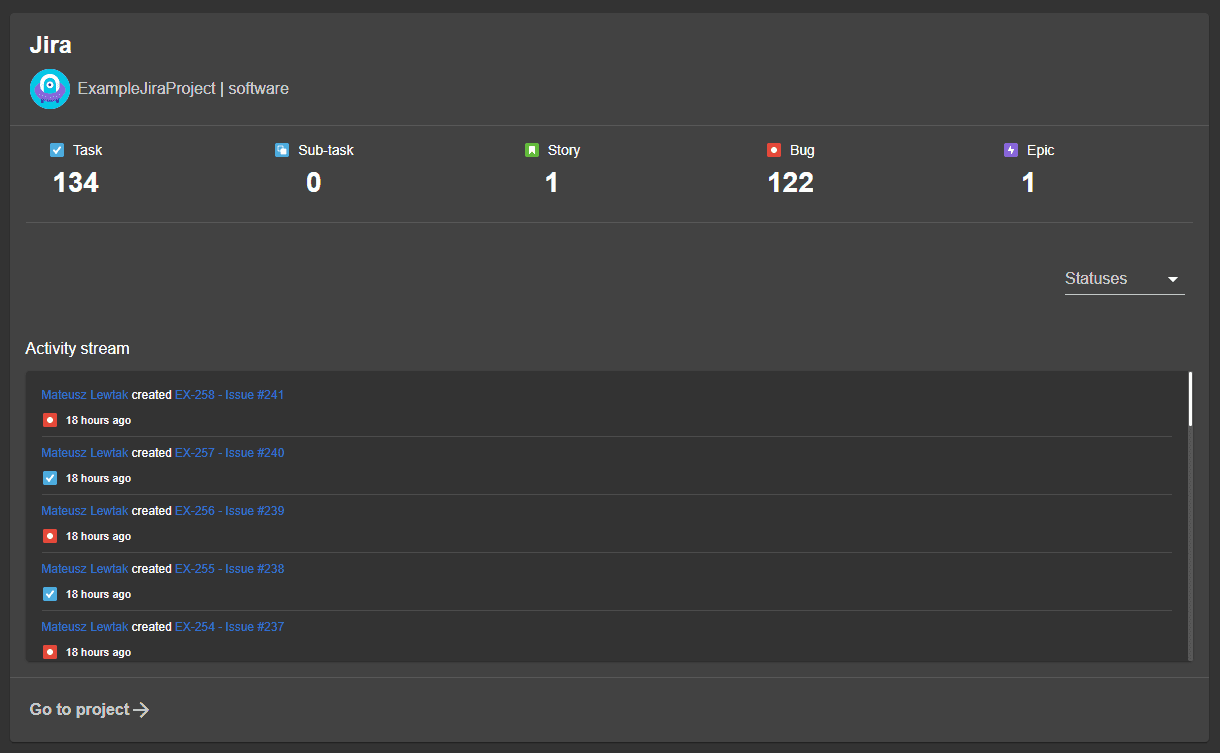Click Mateusz Lewtak in the EX-254 row
The height and width of the screenshot is (753, 1220).
85,627
